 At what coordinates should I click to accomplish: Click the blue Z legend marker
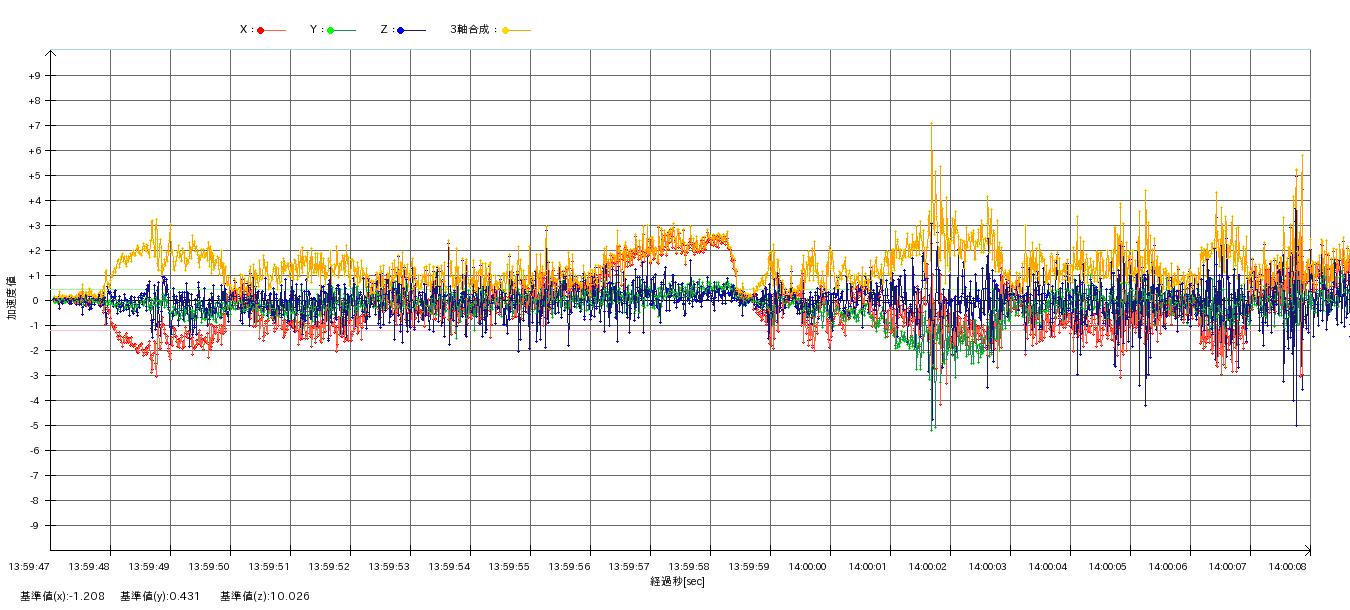pyautogui.click(x=401, y=30)
